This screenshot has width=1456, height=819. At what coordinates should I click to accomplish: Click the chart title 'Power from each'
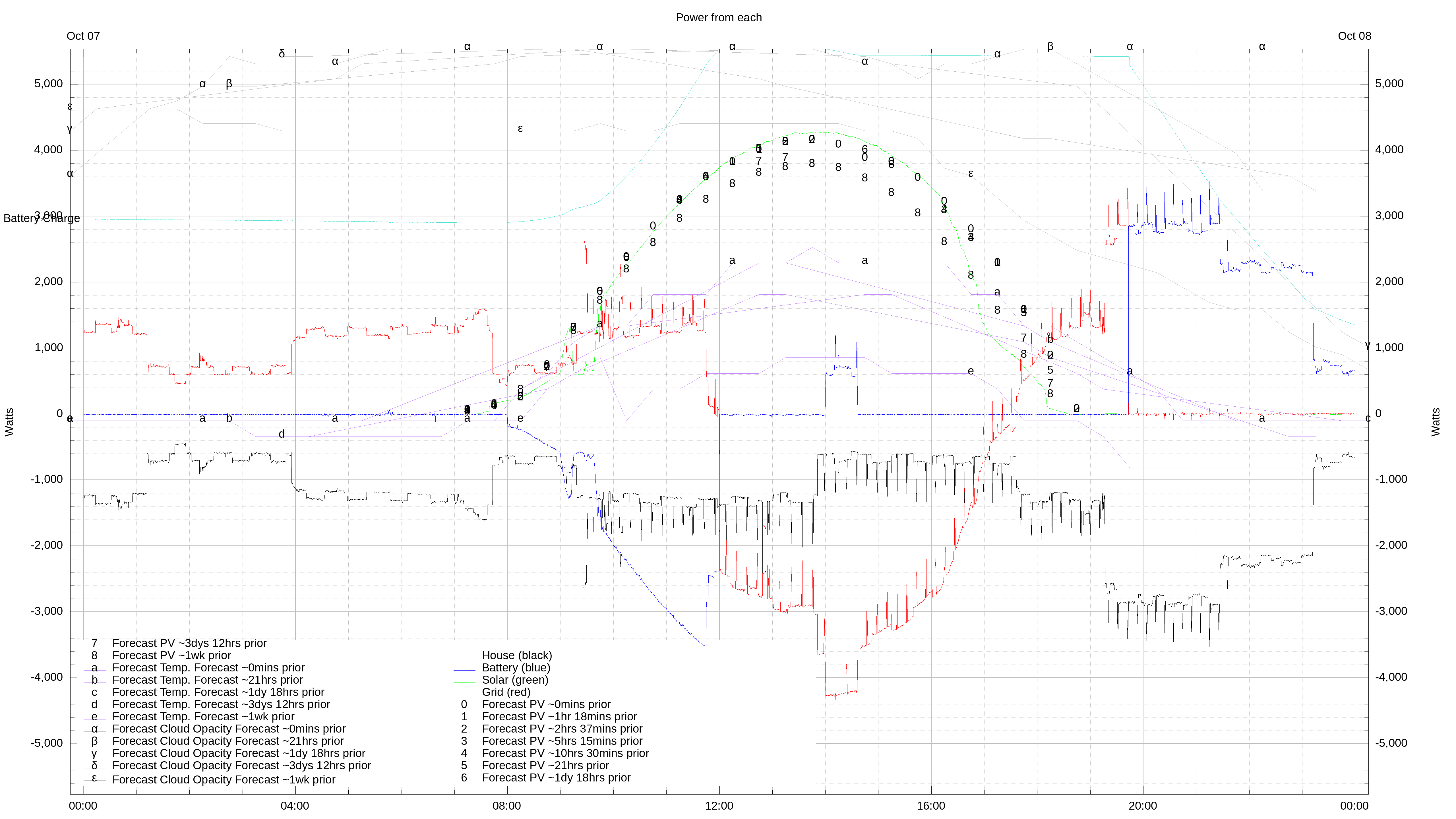pyautogui.click(x=718, y=18)
